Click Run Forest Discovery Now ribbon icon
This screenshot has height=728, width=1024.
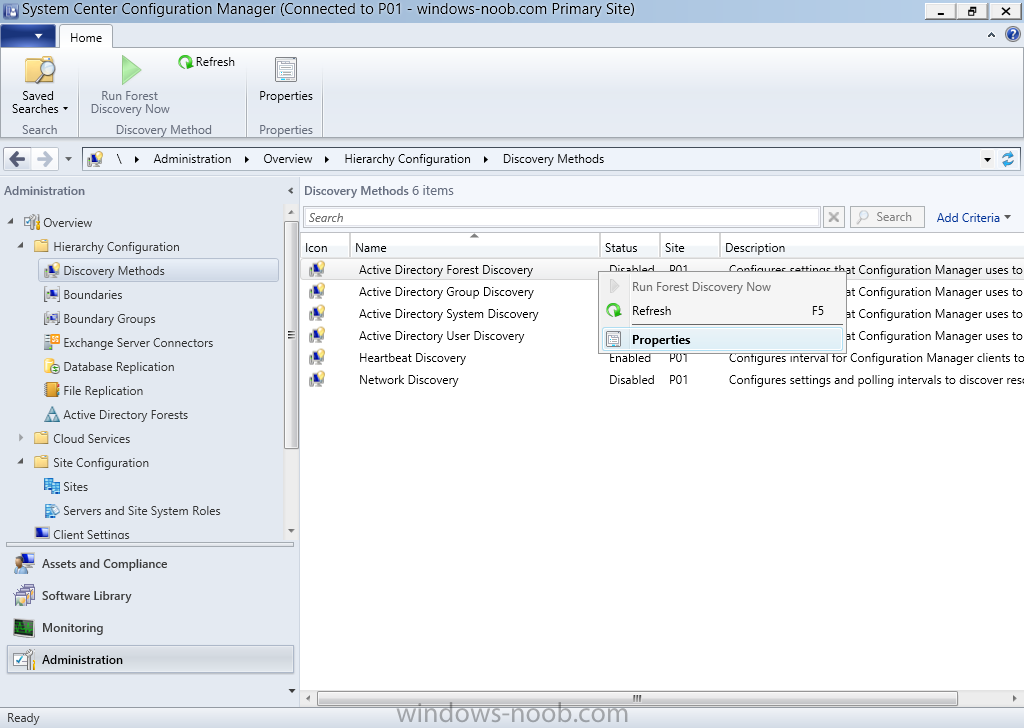[131, 70]
